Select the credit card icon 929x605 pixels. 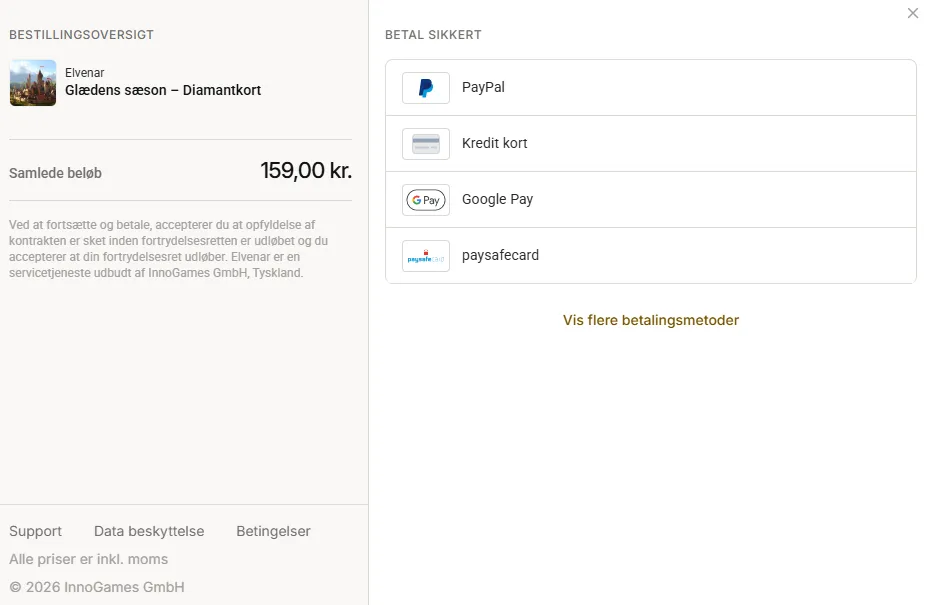click(x=425, y=144)
